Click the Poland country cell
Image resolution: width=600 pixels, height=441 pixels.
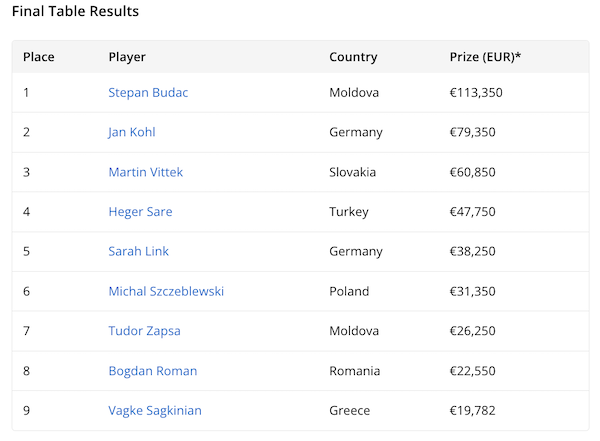click(349, 291)
